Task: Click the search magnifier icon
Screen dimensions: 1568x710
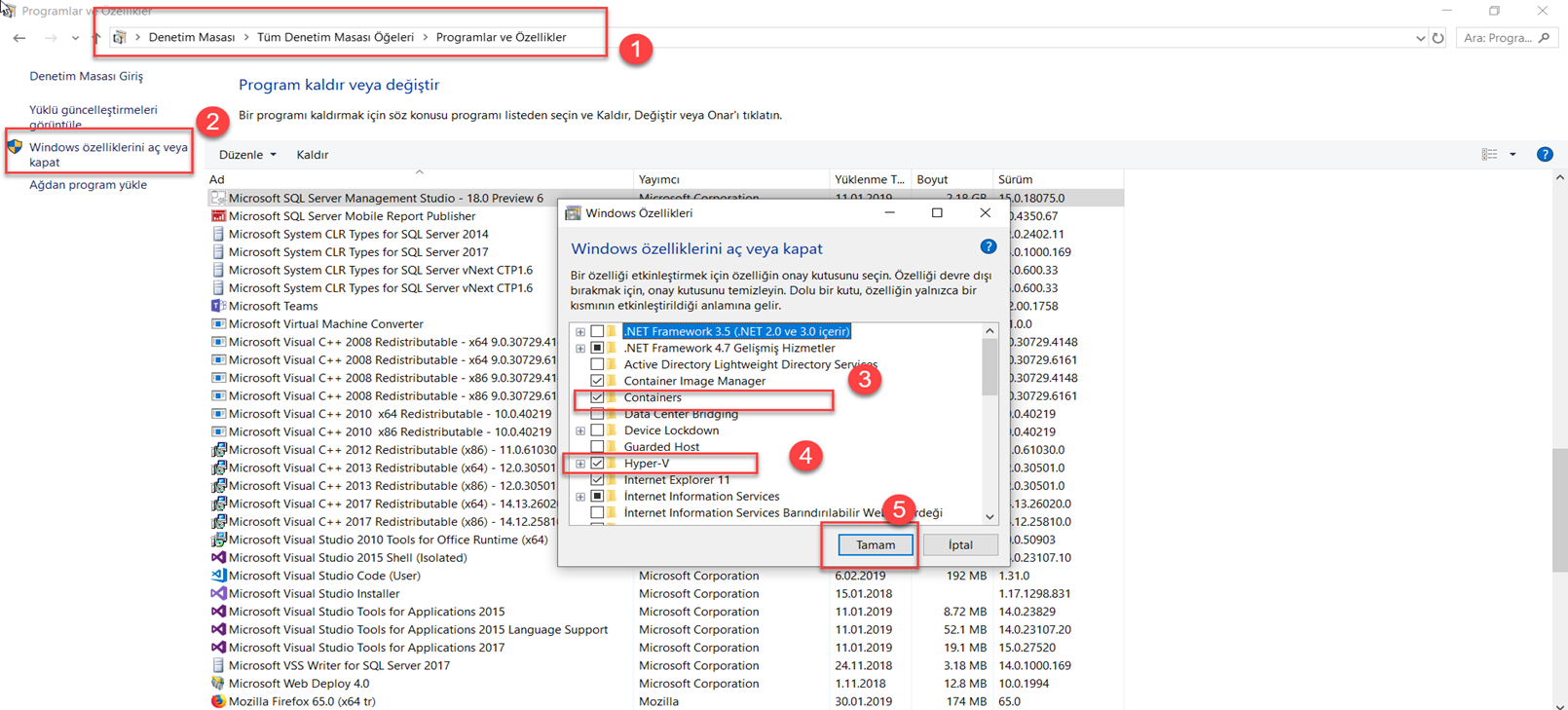Action: (1544, 37)
